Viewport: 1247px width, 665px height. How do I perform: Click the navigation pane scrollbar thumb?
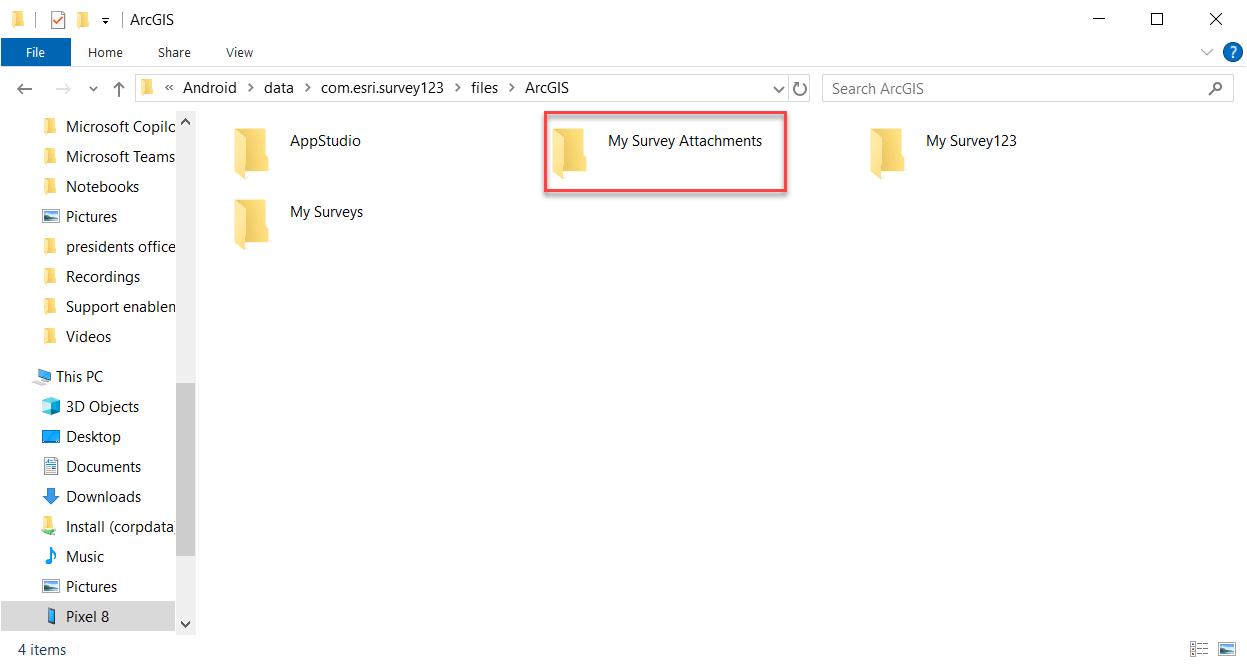point(185,470)
